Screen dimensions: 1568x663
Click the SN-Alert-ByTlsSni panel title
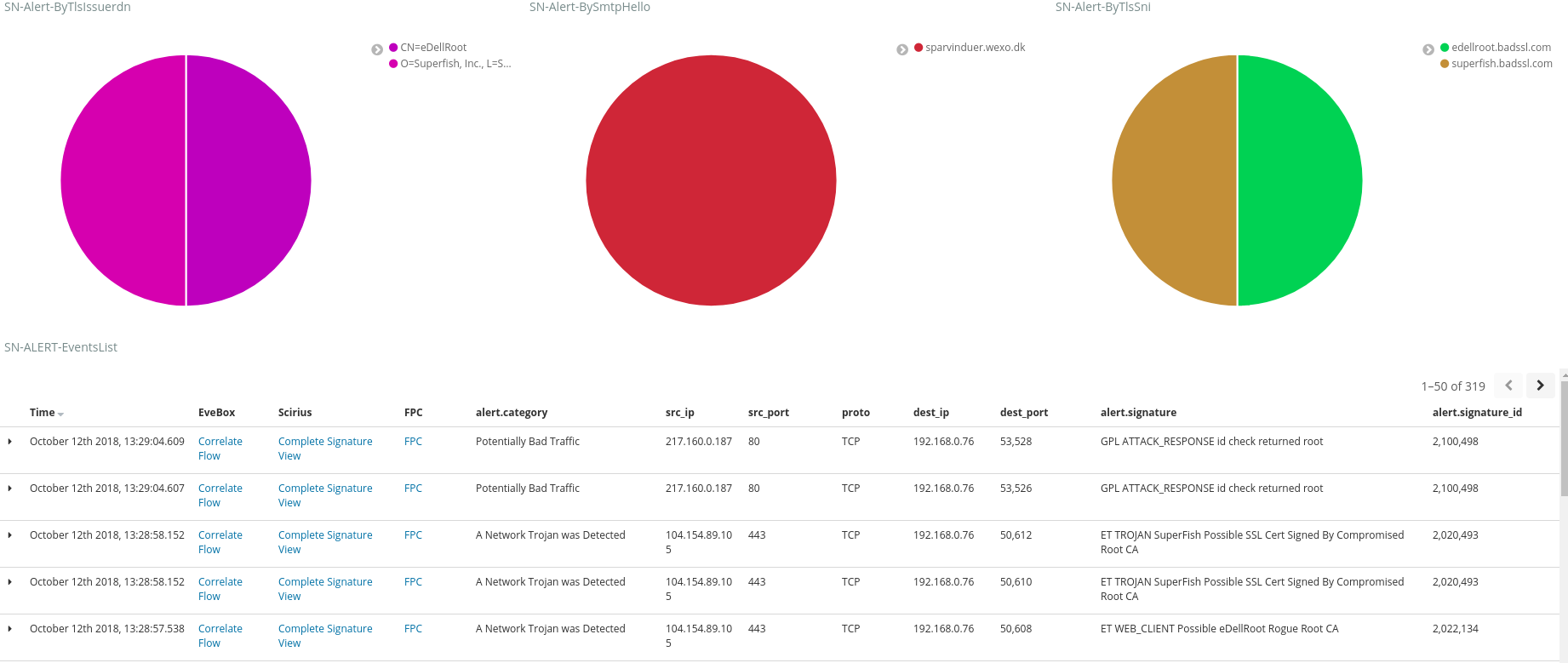tap(1103, 7)
